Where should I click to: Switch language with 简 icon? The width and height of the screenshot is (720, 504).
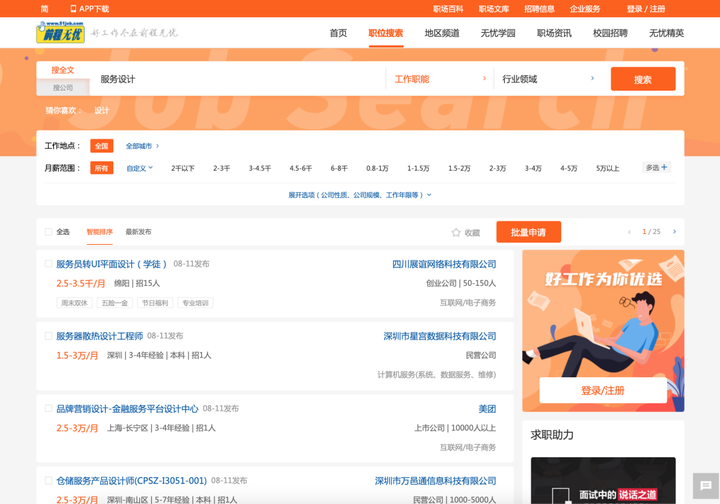(44, 9)
